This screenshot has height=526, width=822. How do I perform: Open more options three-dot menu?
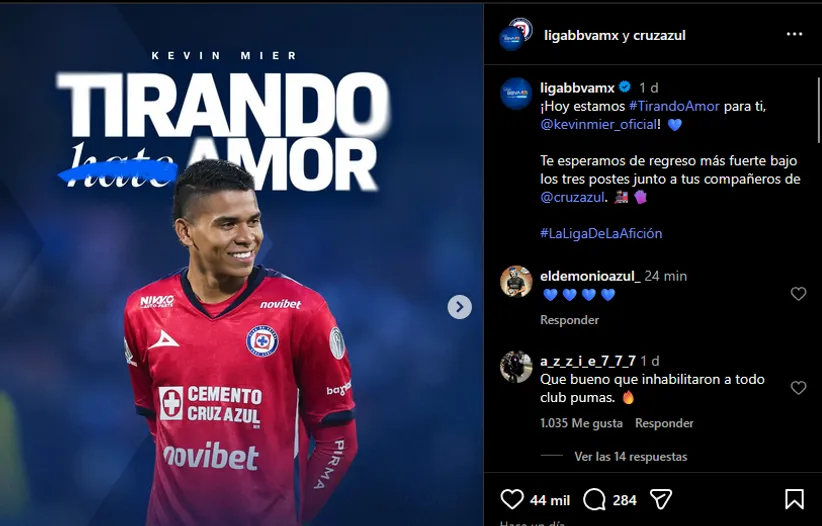794,34
